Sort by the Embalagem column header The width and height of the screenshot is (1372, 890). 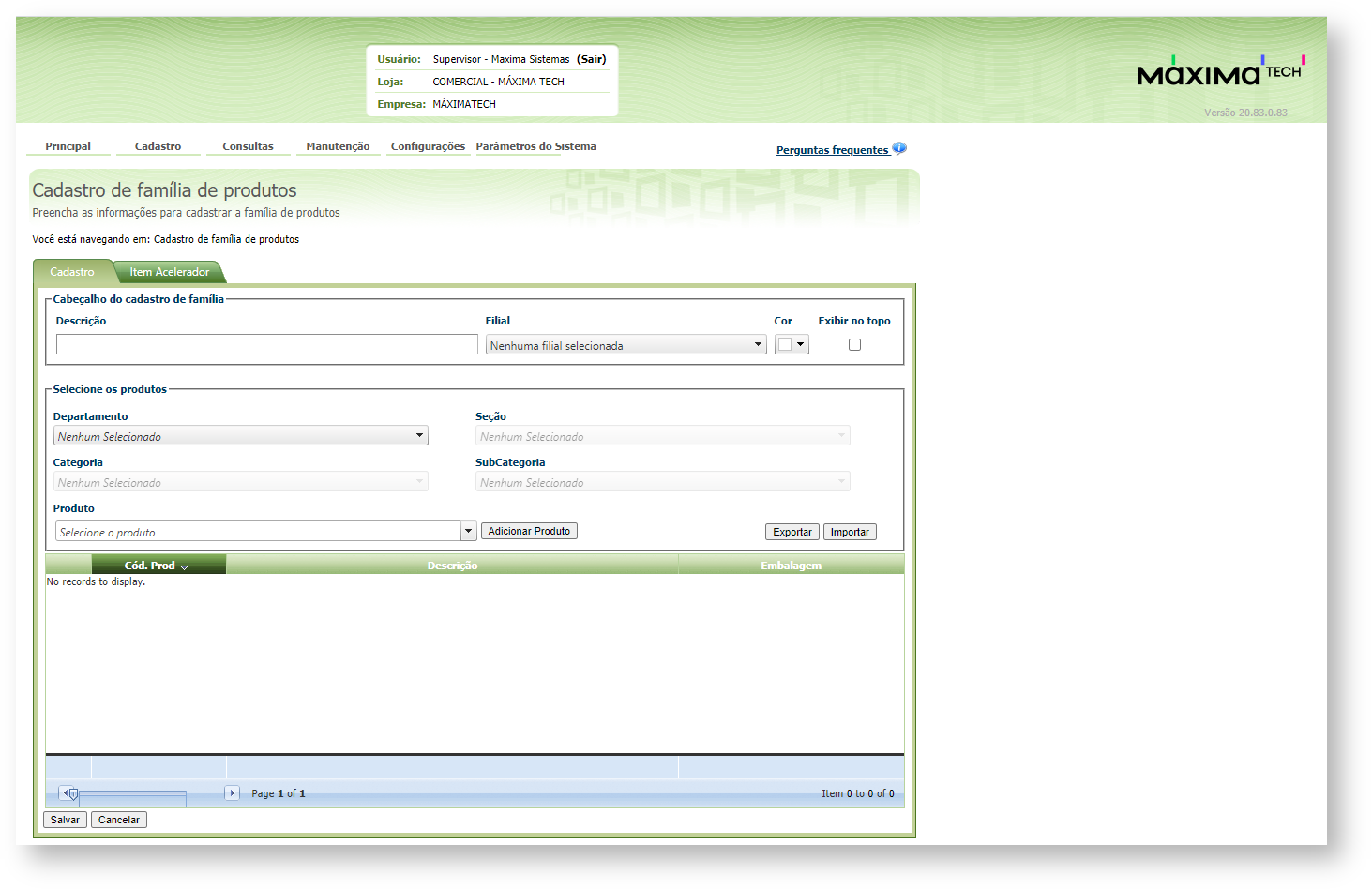(x=791, y=566)
